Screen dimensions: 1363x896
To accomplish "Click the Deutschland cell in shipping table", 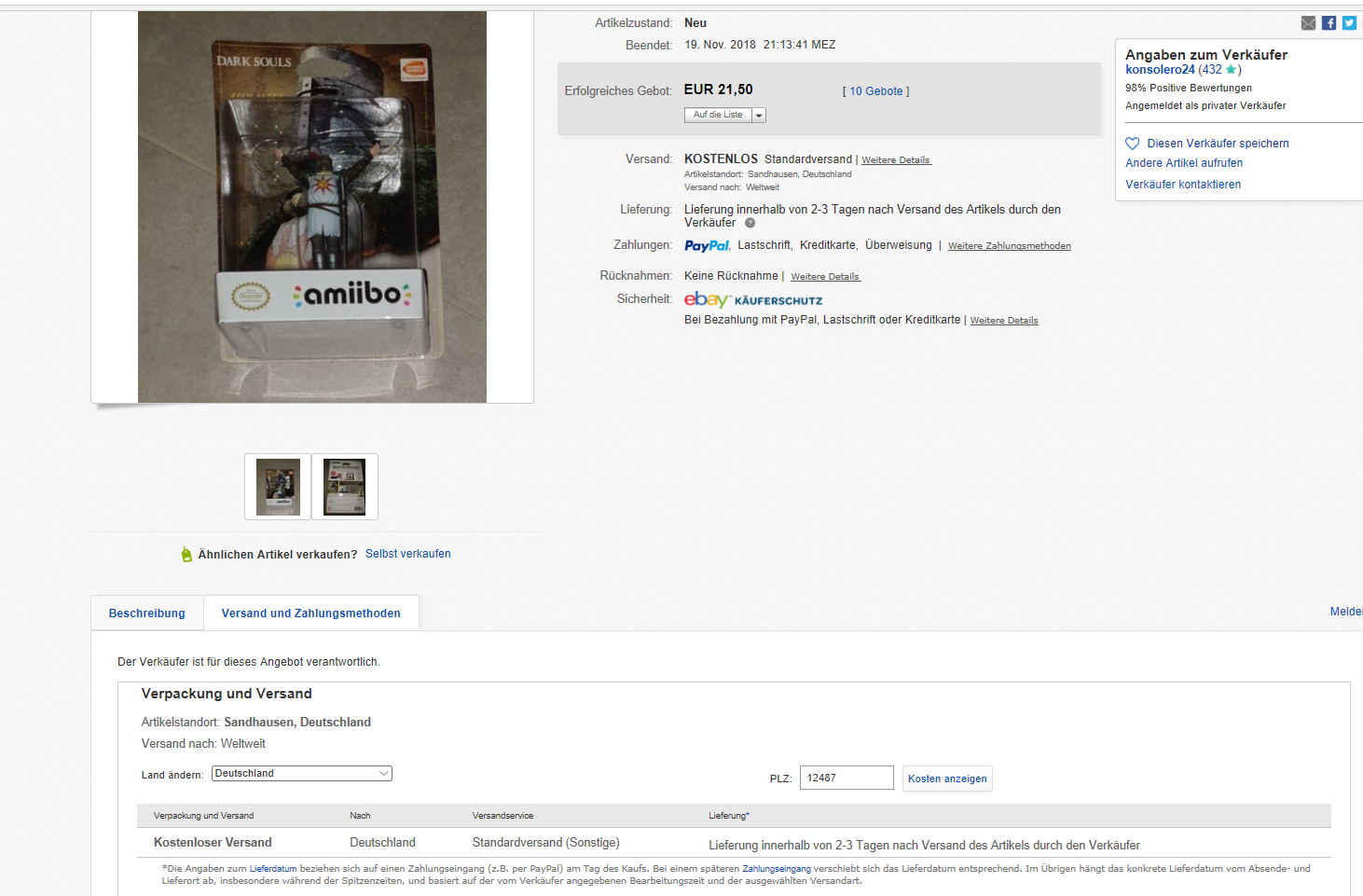I will 383,843.
